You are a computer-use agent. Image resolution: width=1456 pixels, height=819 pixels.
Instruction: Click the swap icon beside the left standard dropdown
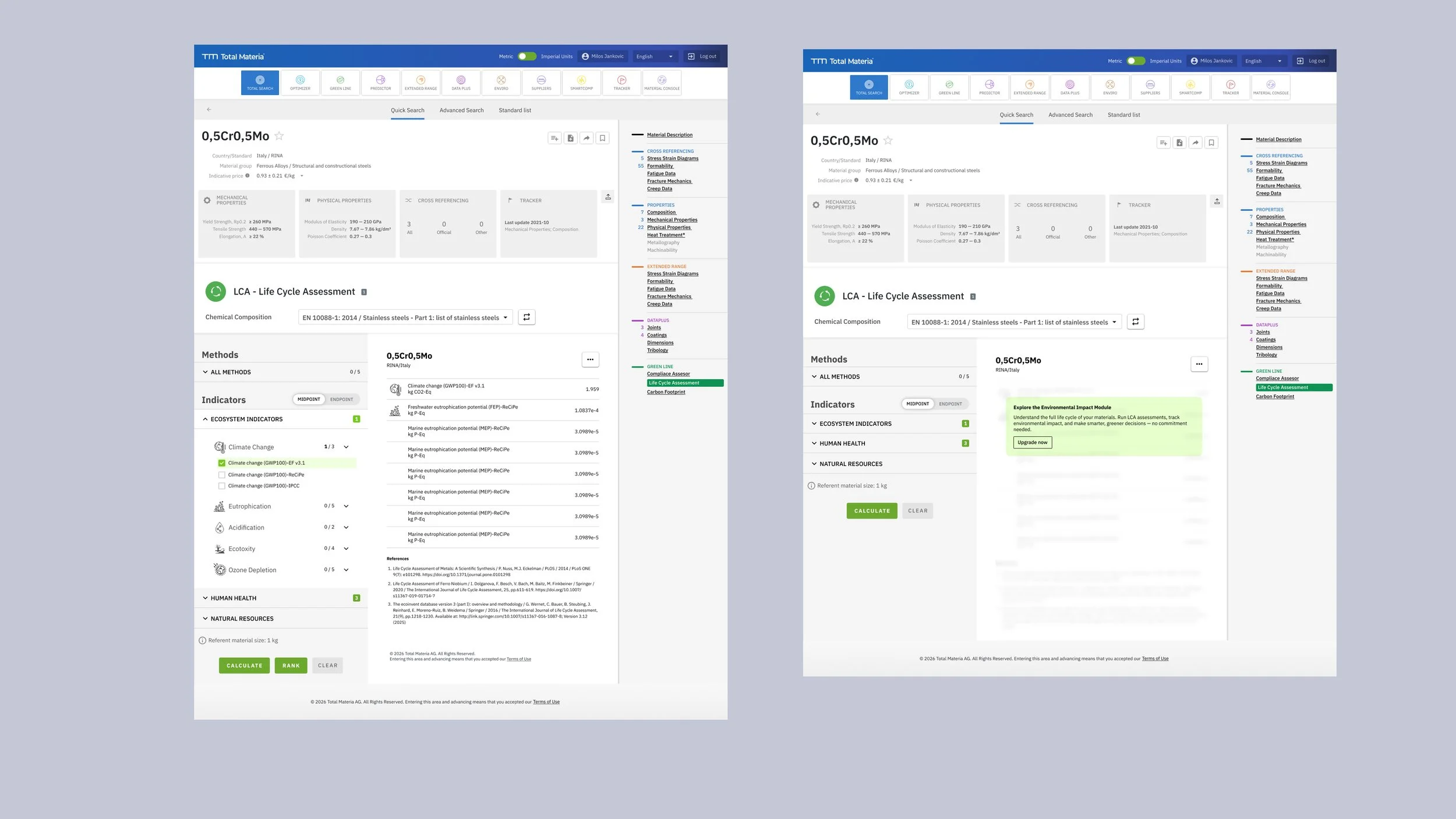click(x=526, y=317)
